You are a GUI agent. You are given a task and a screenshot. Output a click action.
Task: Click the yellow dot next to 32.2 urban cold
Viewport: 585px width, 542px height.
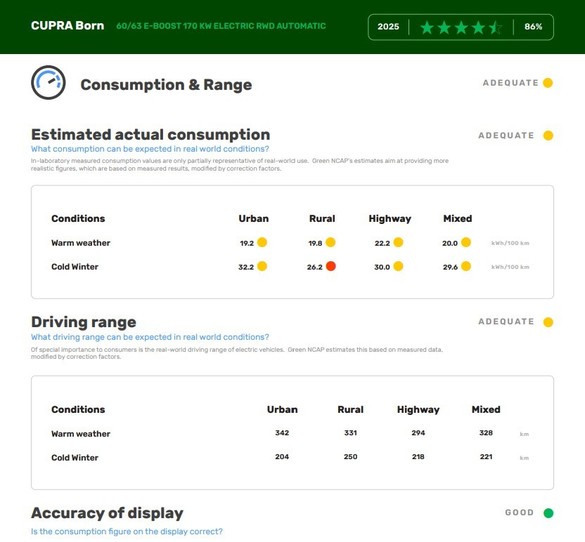tap(262, 266)
